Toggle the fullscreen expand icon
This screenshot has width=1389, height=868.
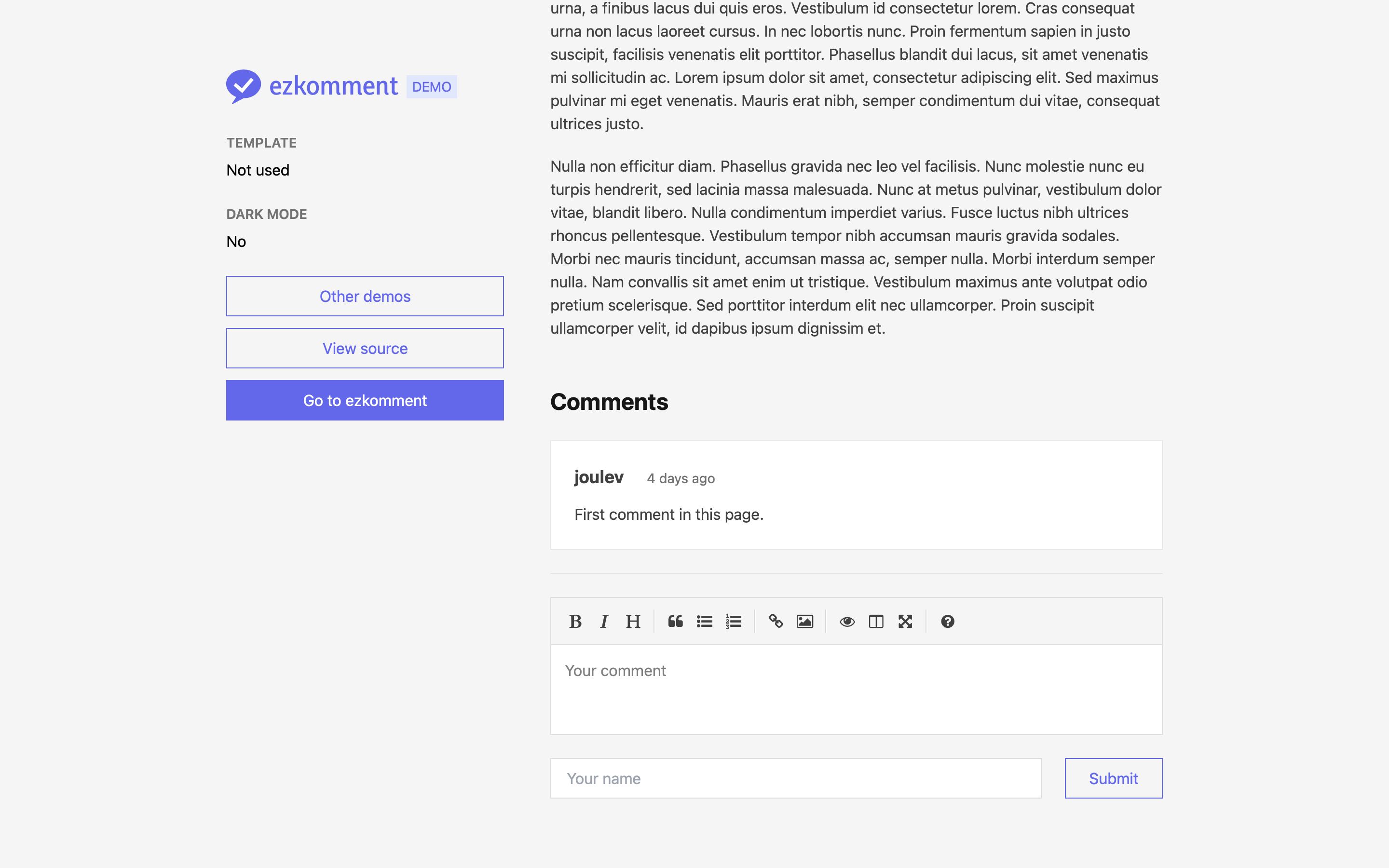point(904,621)
